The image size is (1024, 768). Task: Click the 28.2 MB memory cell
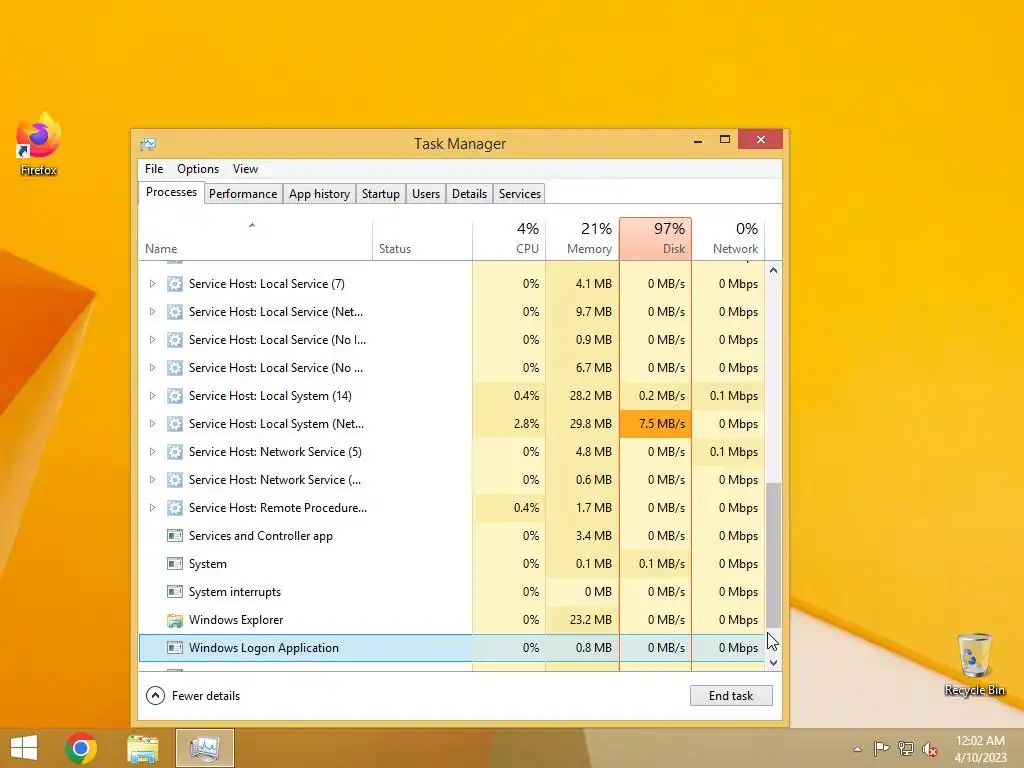pyautogui.click(x=583, y=396)
